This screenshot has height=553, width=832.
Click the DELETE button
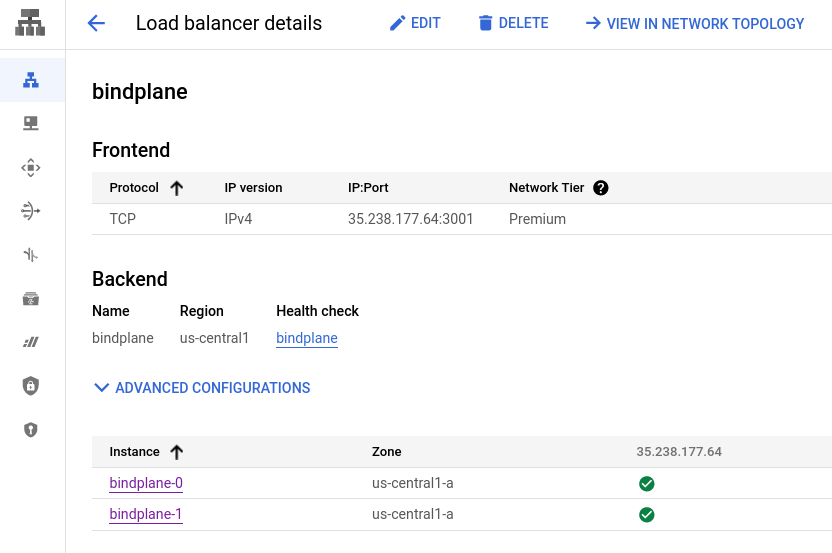[x=513, y=23]
